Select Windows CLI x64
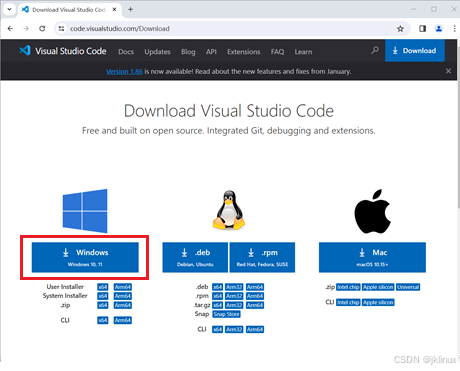This screenshot has height=371, width=460. click(103, 320)
